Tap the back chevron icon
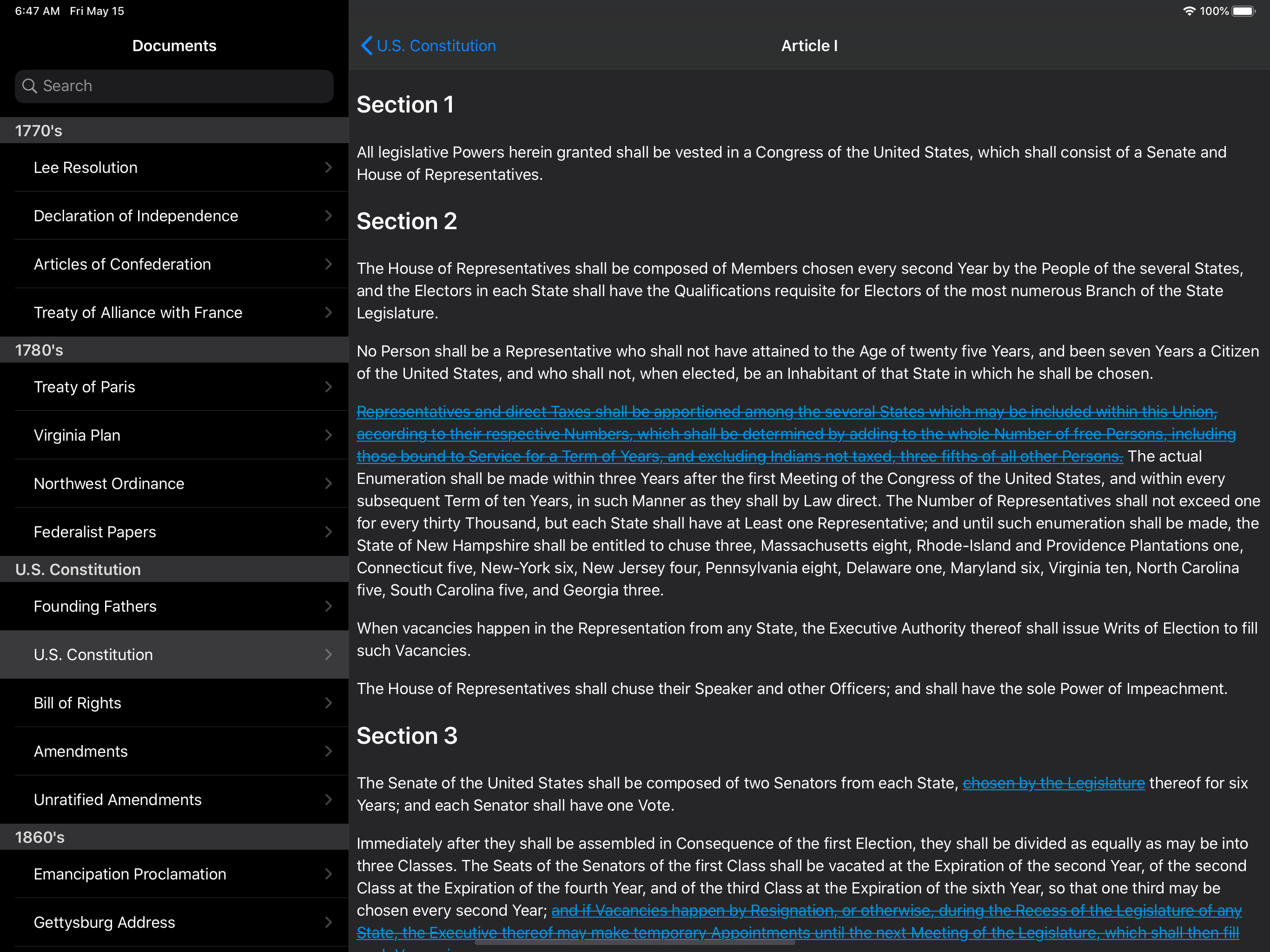Screen dimensions: 1270x952 pyautogui.click(x=366, y=46)
